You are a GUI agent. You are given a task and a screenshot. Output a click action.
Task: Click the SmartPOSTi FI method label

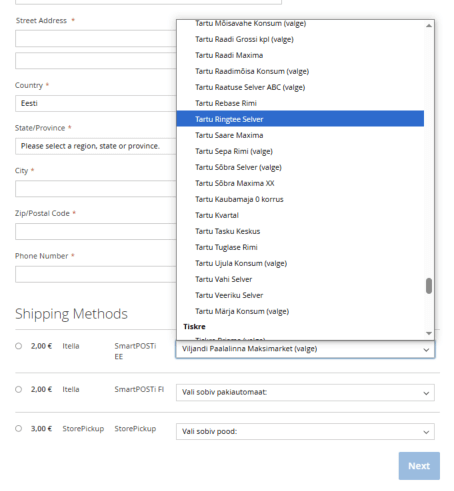point(139,389)
